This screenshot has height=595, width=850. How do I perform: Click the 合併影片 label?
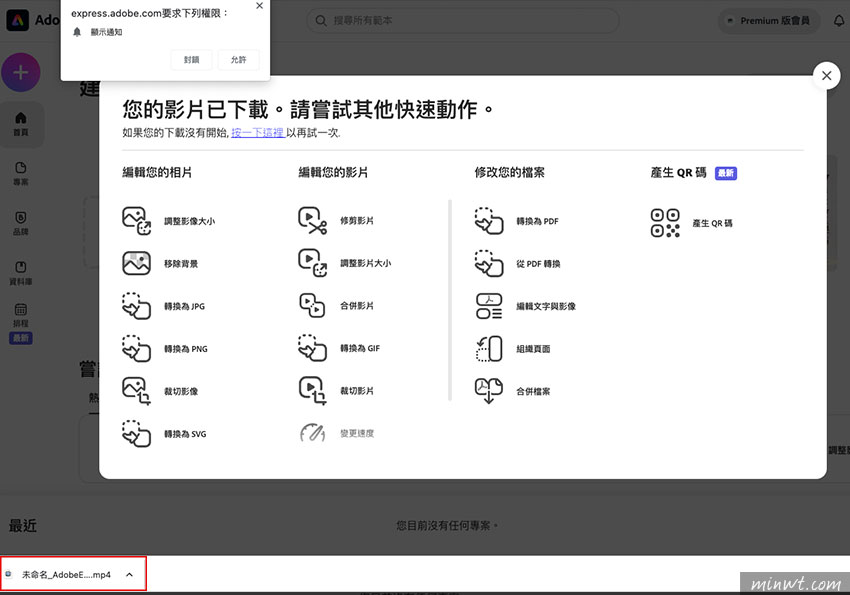[x=357, y=306]
